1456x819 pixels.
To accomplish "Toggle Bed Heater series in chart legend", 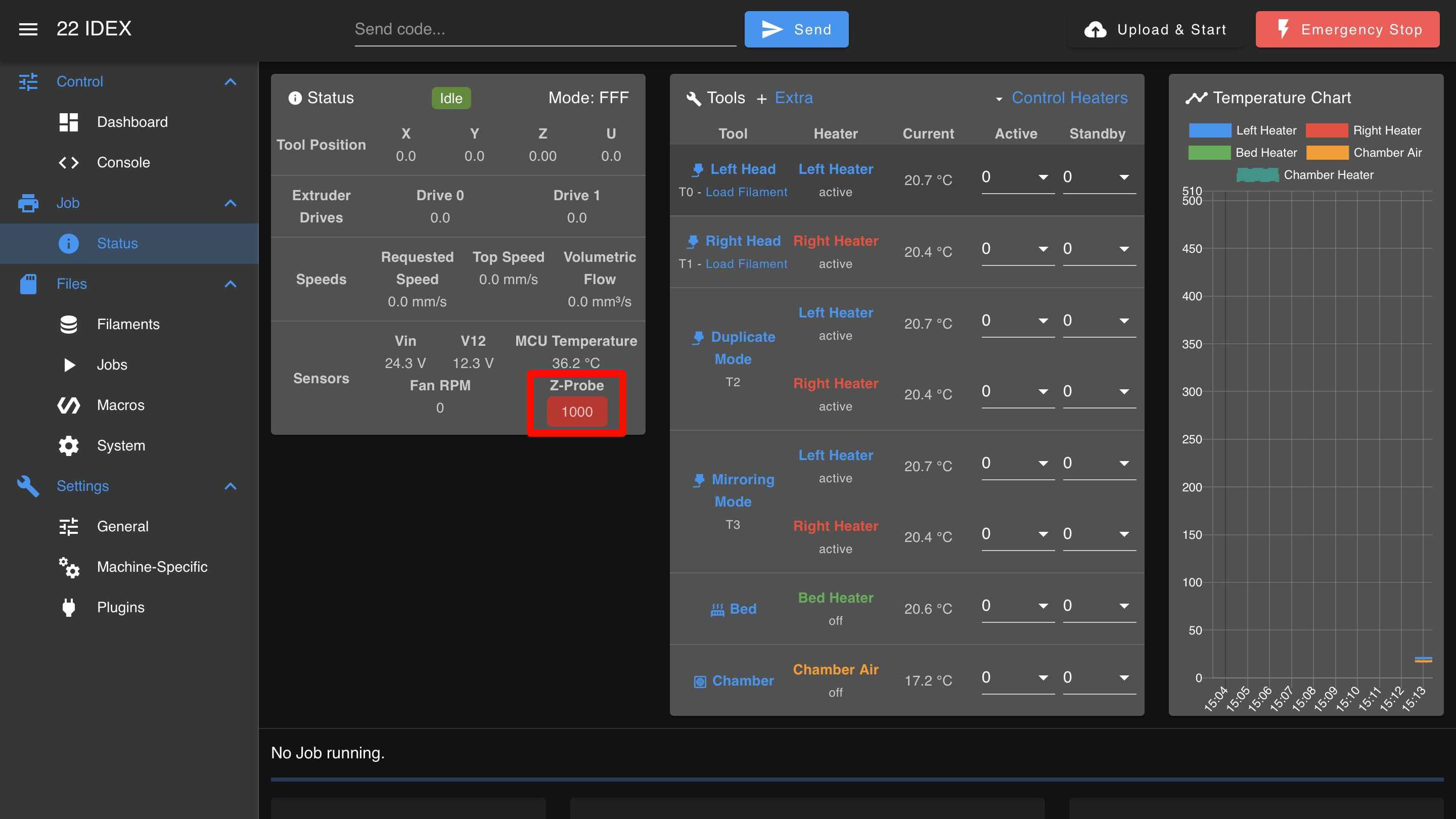I will [1242, 153].
